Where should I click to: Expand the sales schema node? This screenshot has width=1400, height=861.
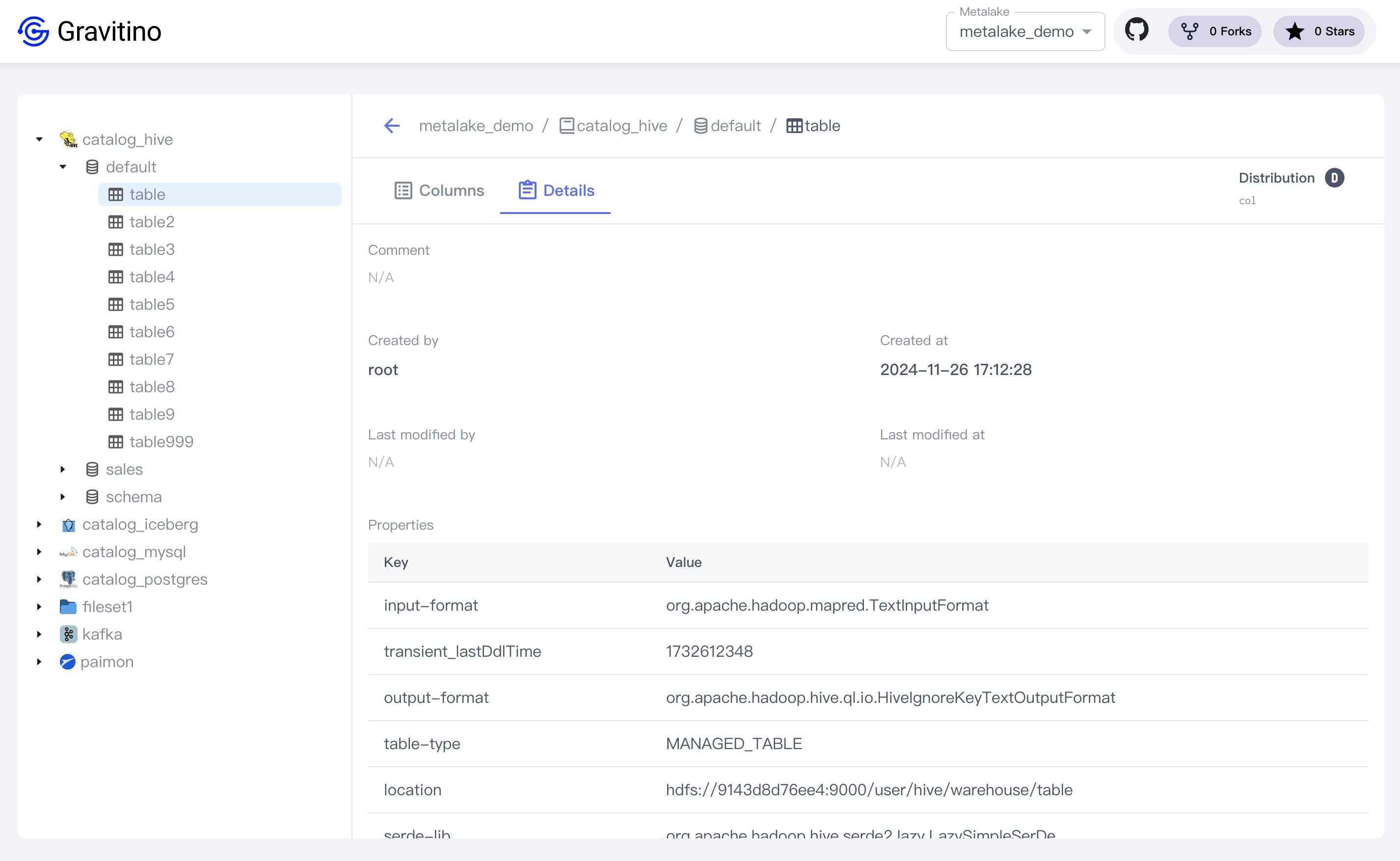63,469
